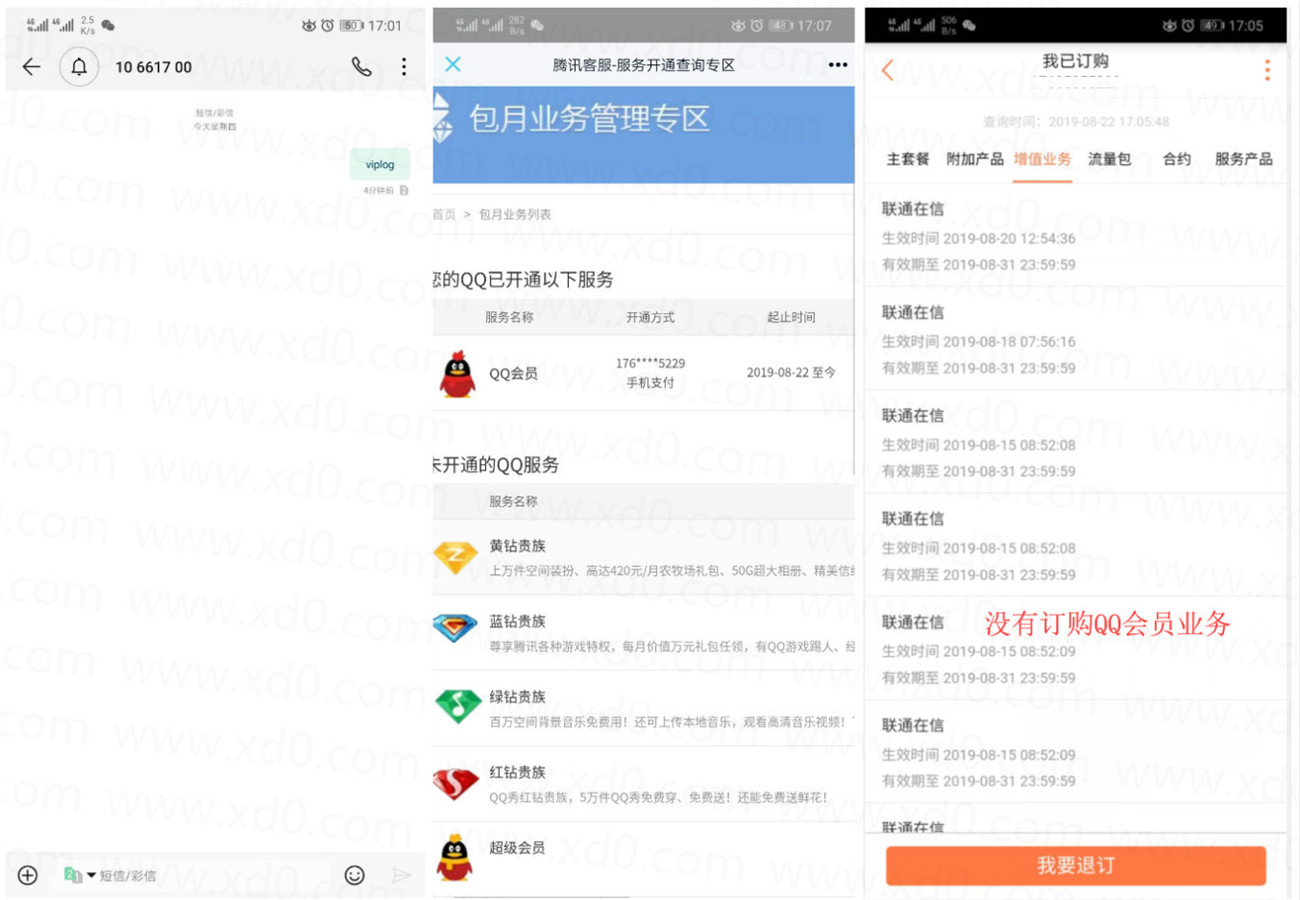Open the plus attachment button in SMS
This screenshot has height=900, width=1300.
pyautogui.click(x=28, y=875)
